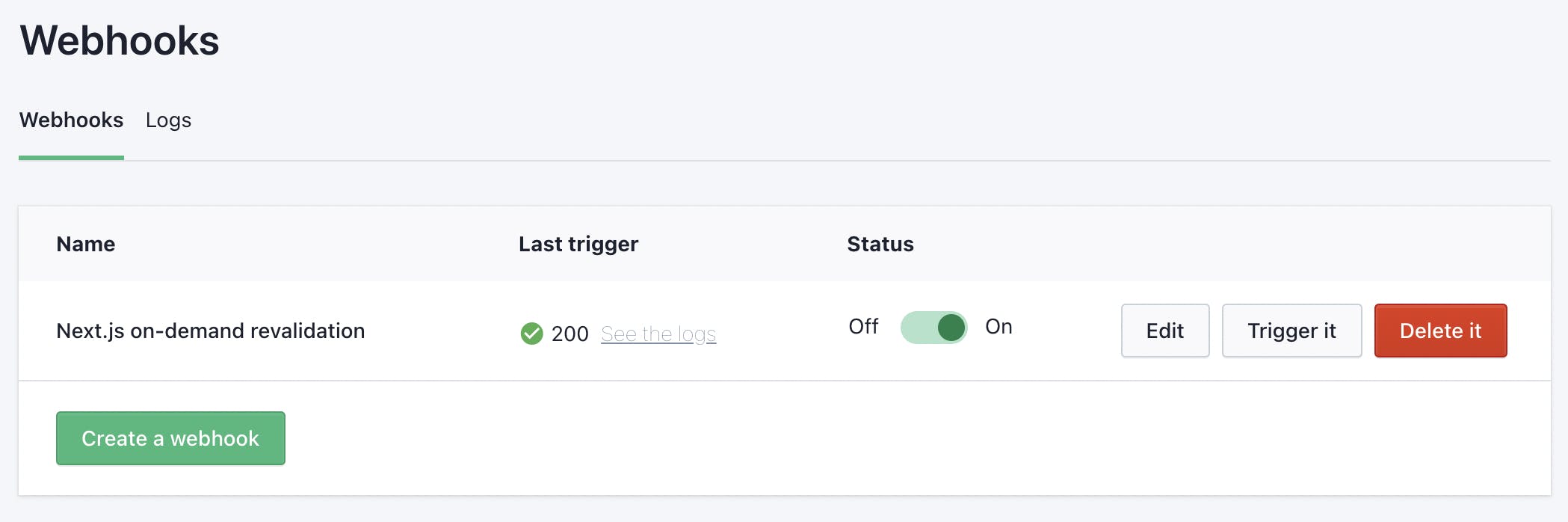Click the Last trigger column header
1568x522 pixels.
(578, 245)
